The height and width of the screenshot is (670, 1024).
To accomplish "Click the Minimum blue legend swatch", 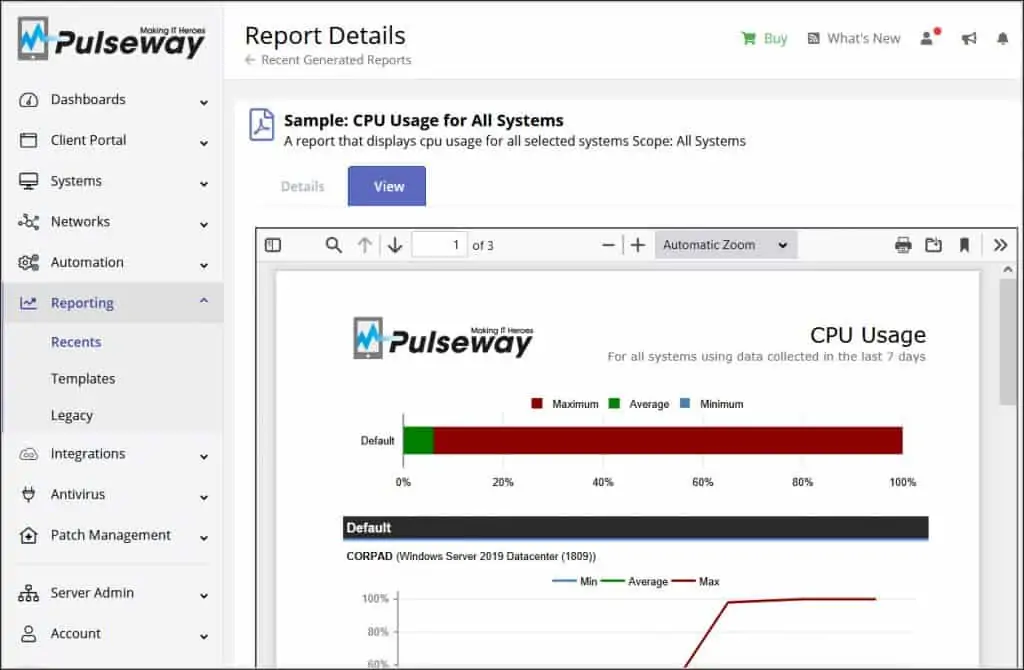I will [685, 404].
